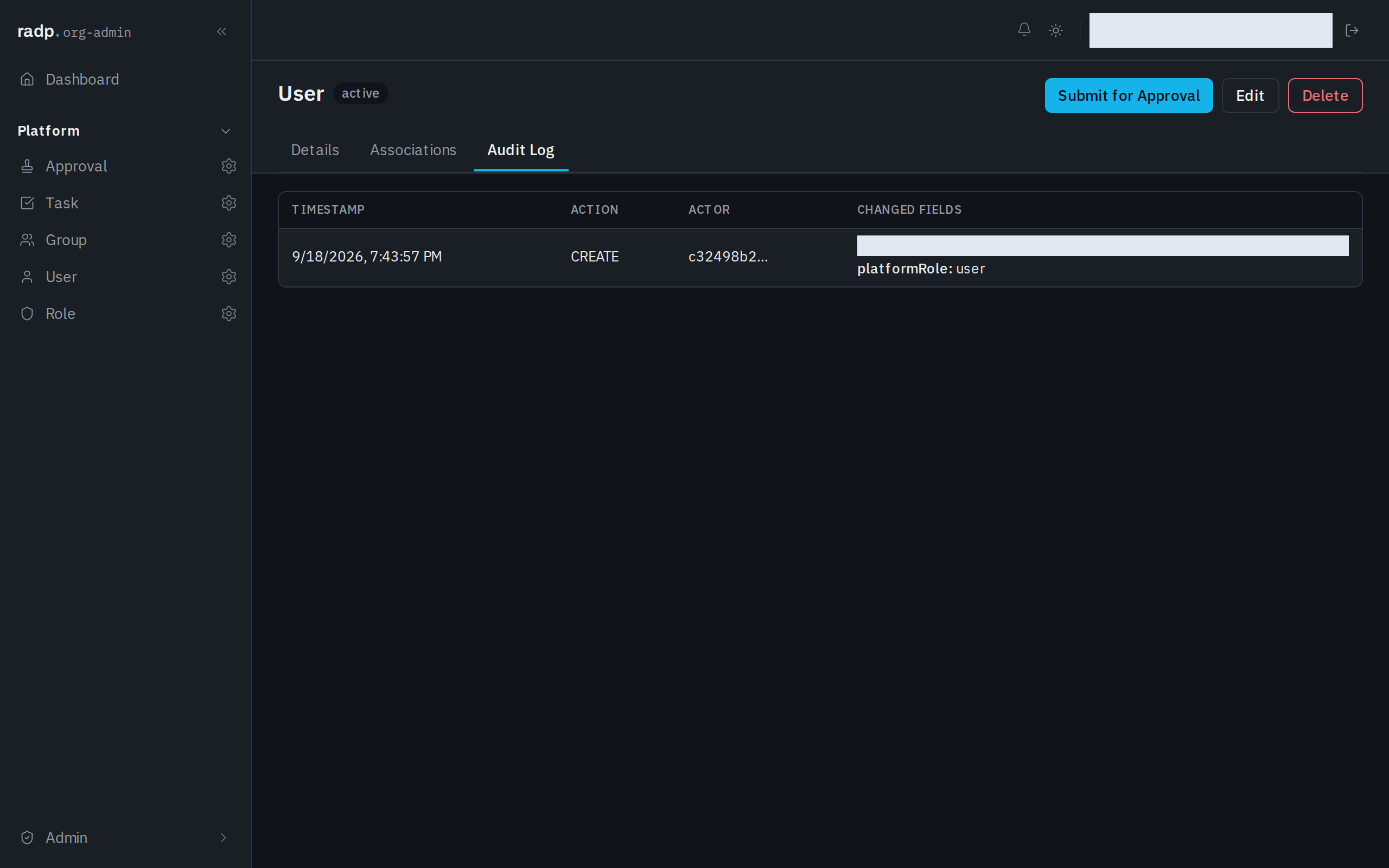Click the radp org-admin logo
The height and width of the screenshot is (868, 1389).
tap(74, 31)
